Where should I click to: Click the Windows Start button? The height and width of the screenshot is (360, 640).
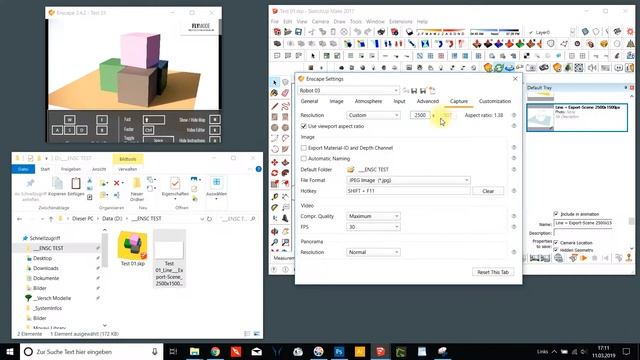click(x=10, y=351)
